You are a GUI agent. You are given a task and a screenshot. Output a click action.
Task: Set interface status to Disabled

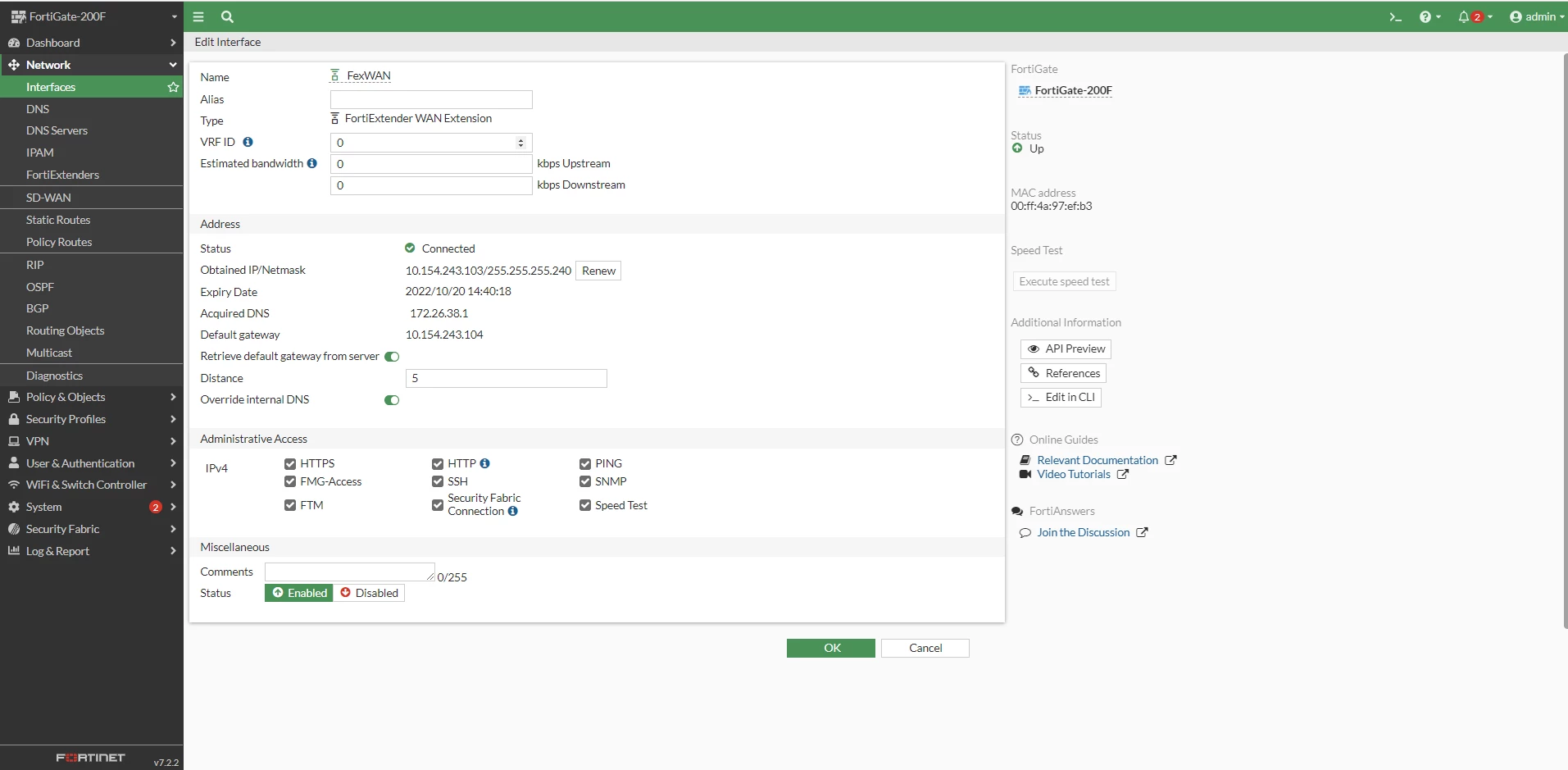(369, 593)
